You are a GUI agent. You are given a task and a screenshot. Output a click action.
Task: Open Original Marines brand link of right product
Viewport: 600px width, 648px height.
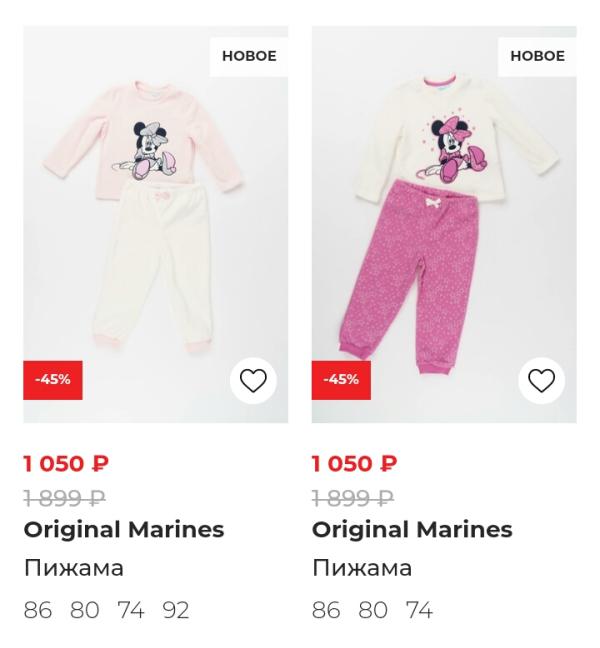click(412, 530)
